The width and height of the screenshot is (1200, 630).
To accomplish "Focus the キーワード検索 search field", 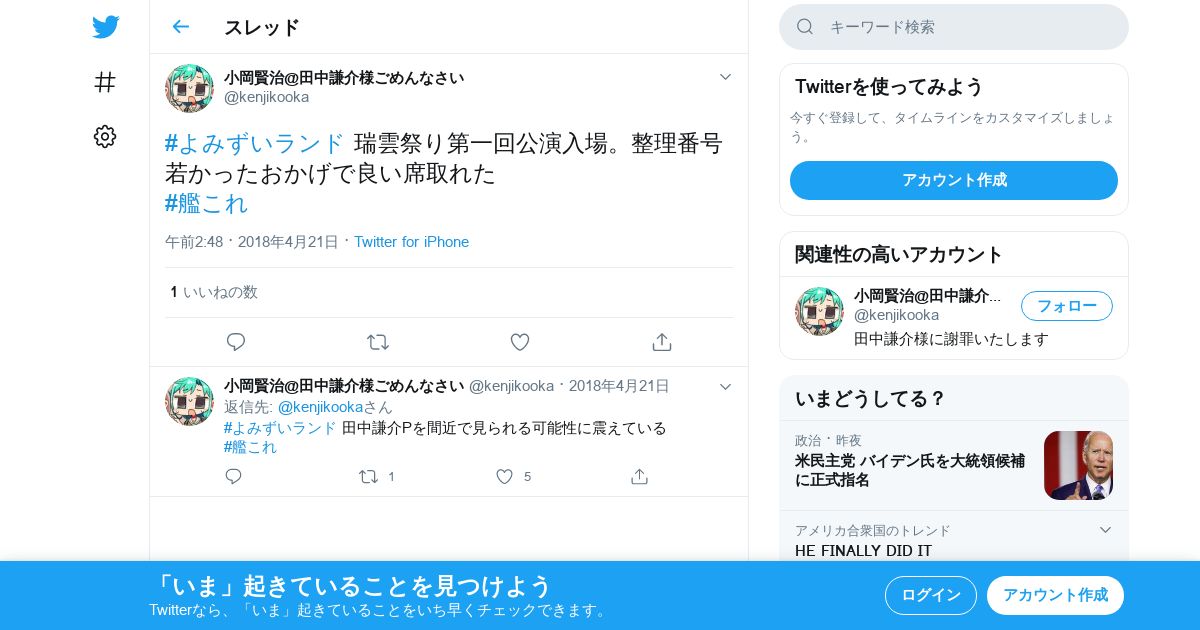I will tap(954, 27).
